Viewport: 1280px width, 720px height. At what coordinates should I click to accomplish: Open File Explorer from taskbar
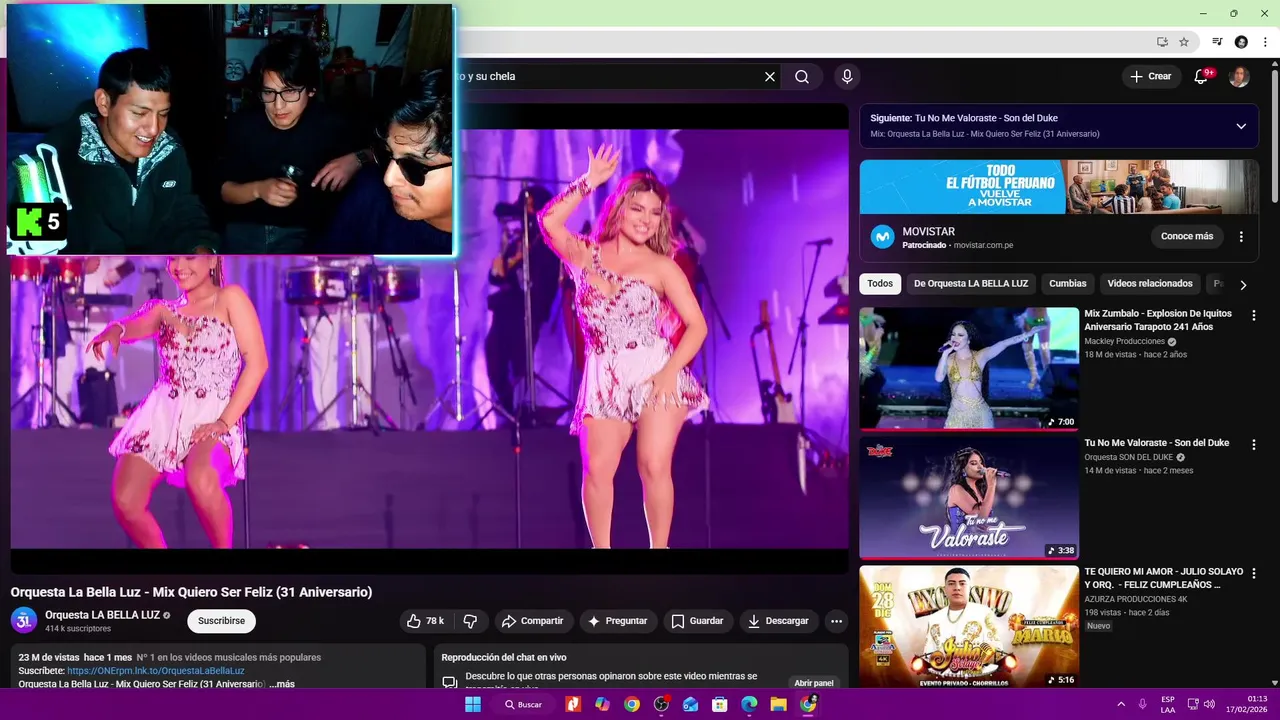click(x=778, y=704)
